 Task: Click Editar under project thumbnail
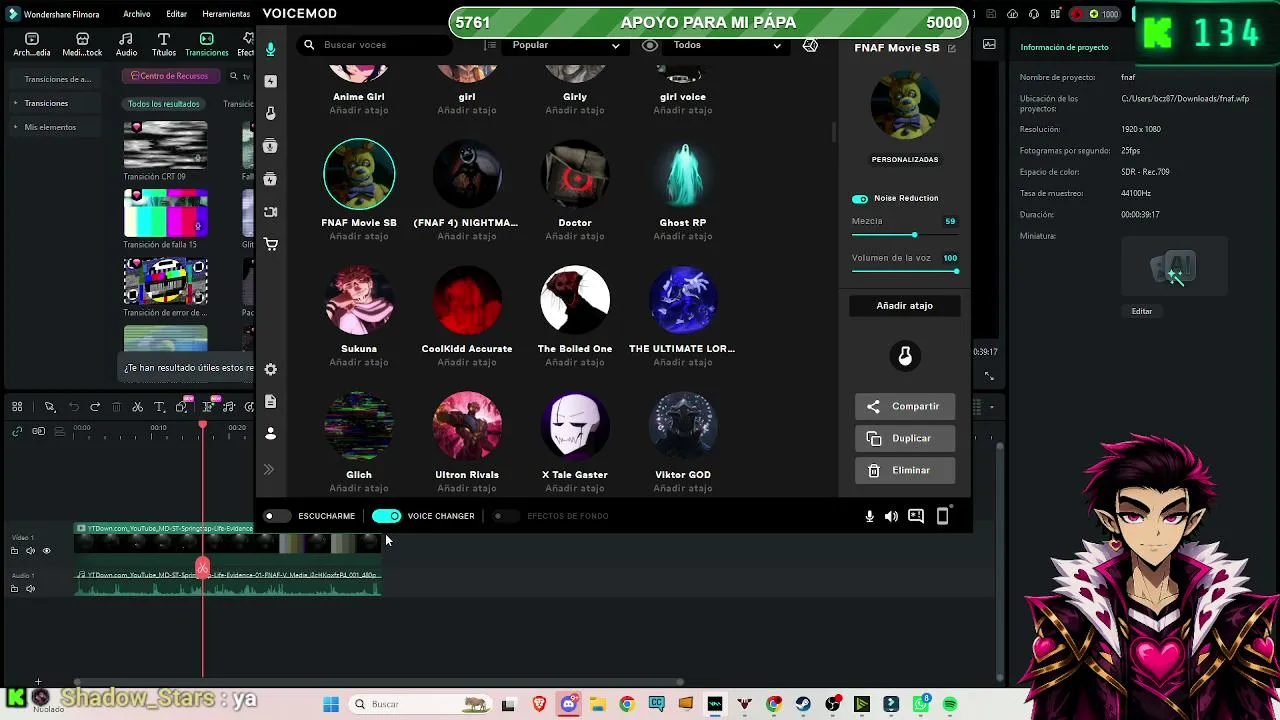[1142, 311]
